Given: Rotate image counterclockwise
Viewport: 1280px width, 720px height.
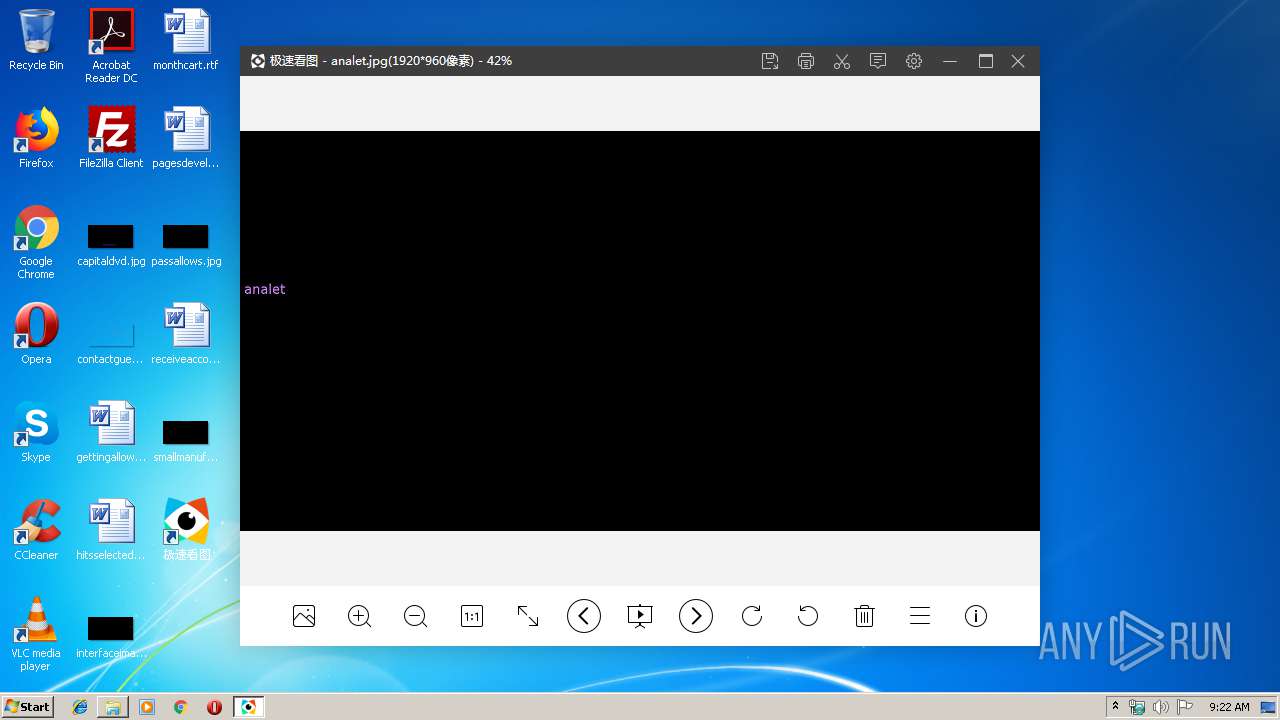Looking at the screenshot, I should (808, 616).
